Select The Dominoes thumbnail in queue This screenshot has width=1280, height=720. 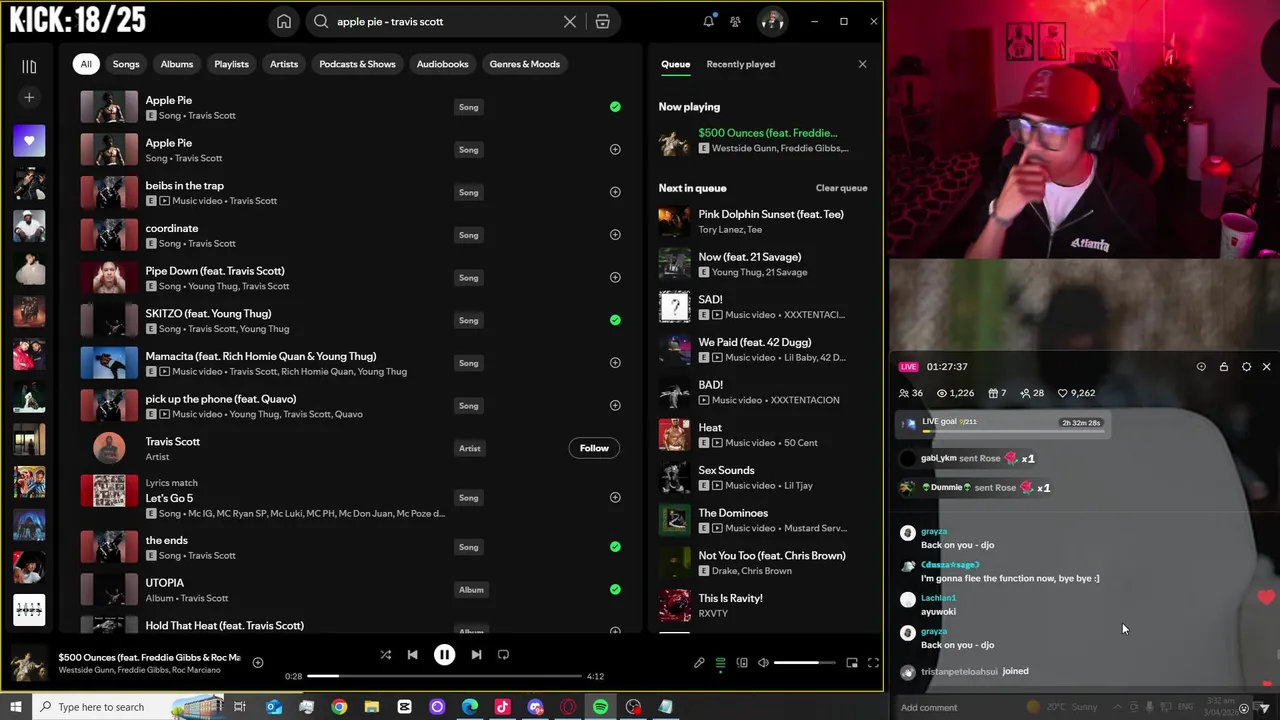(x=675, y=520)
